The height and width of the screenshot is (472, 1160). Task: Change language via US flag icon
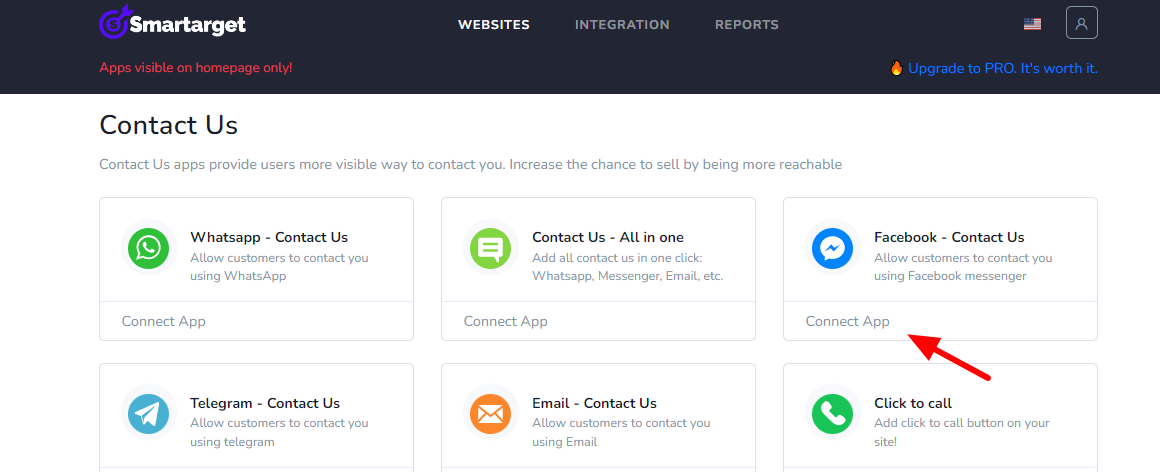tap(1032, 24)
